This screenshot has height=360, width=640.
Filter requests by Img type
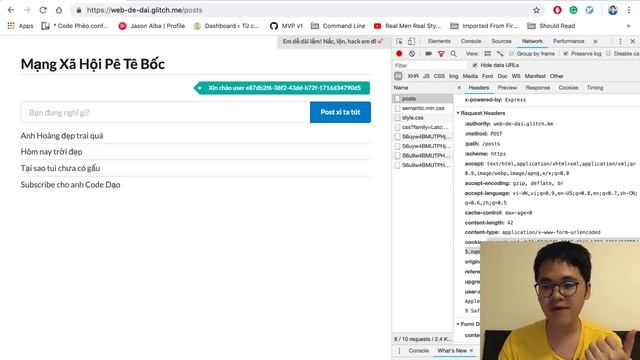(453, 76)
